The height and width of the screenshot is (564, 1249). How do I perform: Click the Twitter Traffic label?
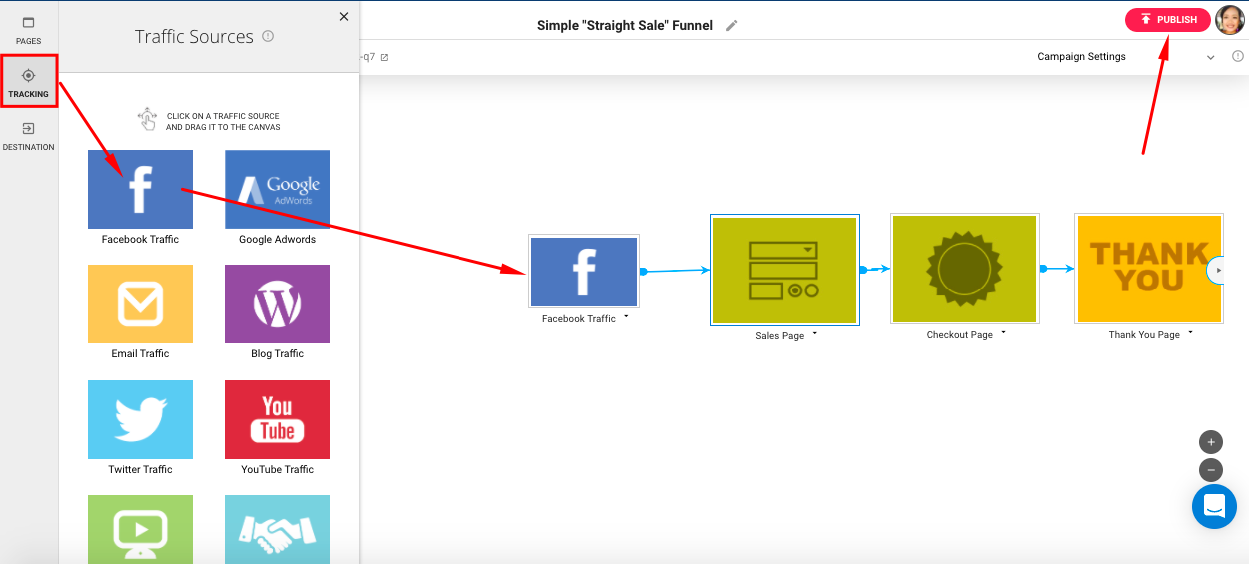pyautogui.click(x=140, y=470)
